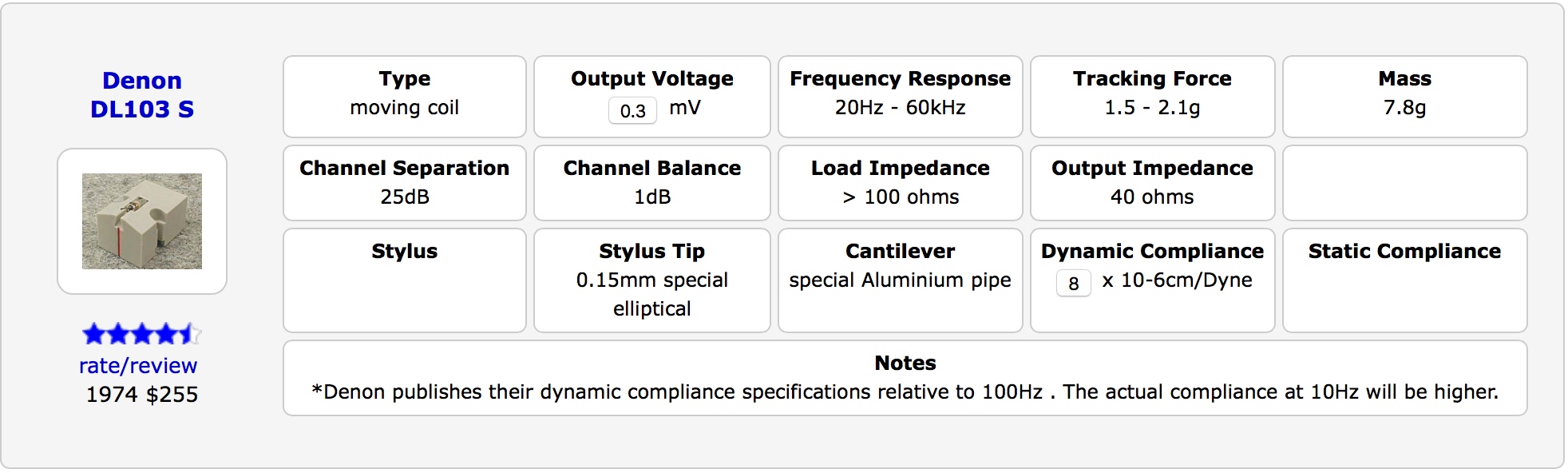Select the Type moving coil cell

pyautogui.click(x=405, y=96)
